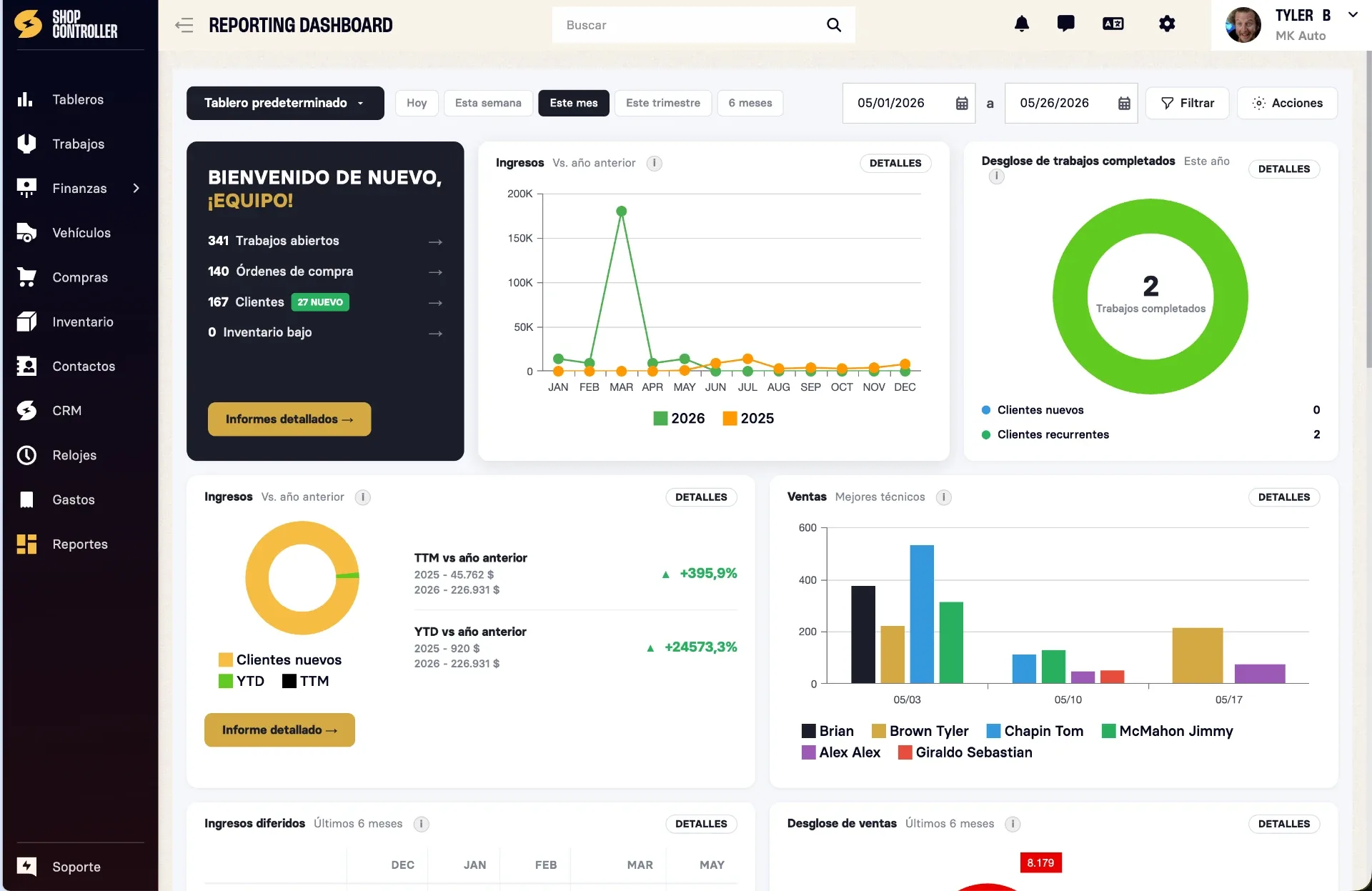Toggle the 2026 series in revenue legend

pos(679,419)
